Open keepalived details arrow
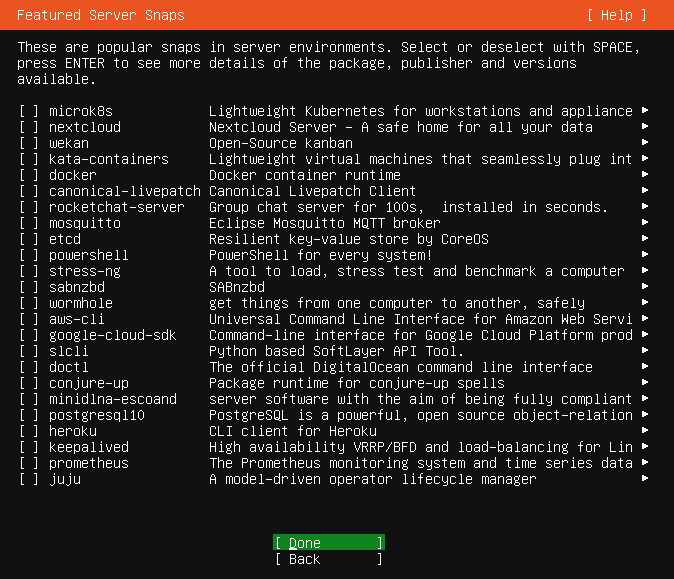Viewport: 674px width, 579px height. pyautogui.click(x=645, y=446)
